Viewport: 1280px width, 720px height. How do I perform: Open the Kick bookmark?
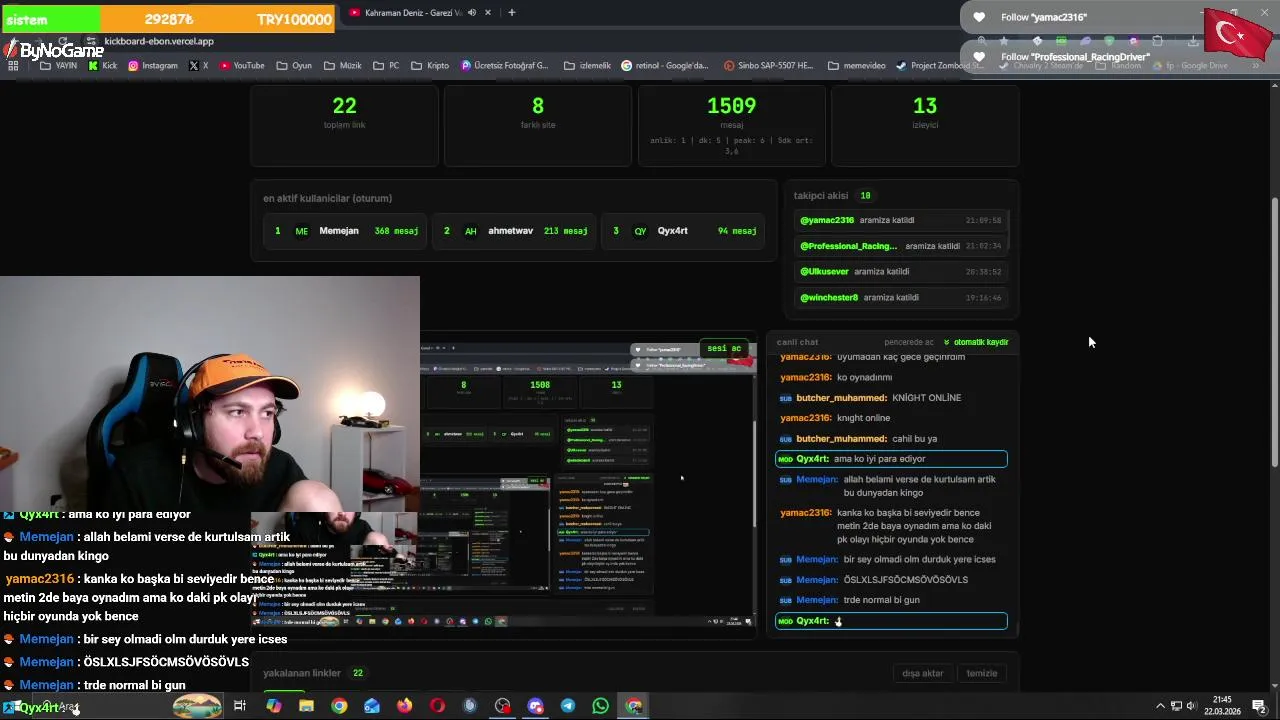[x=103, y=66]
